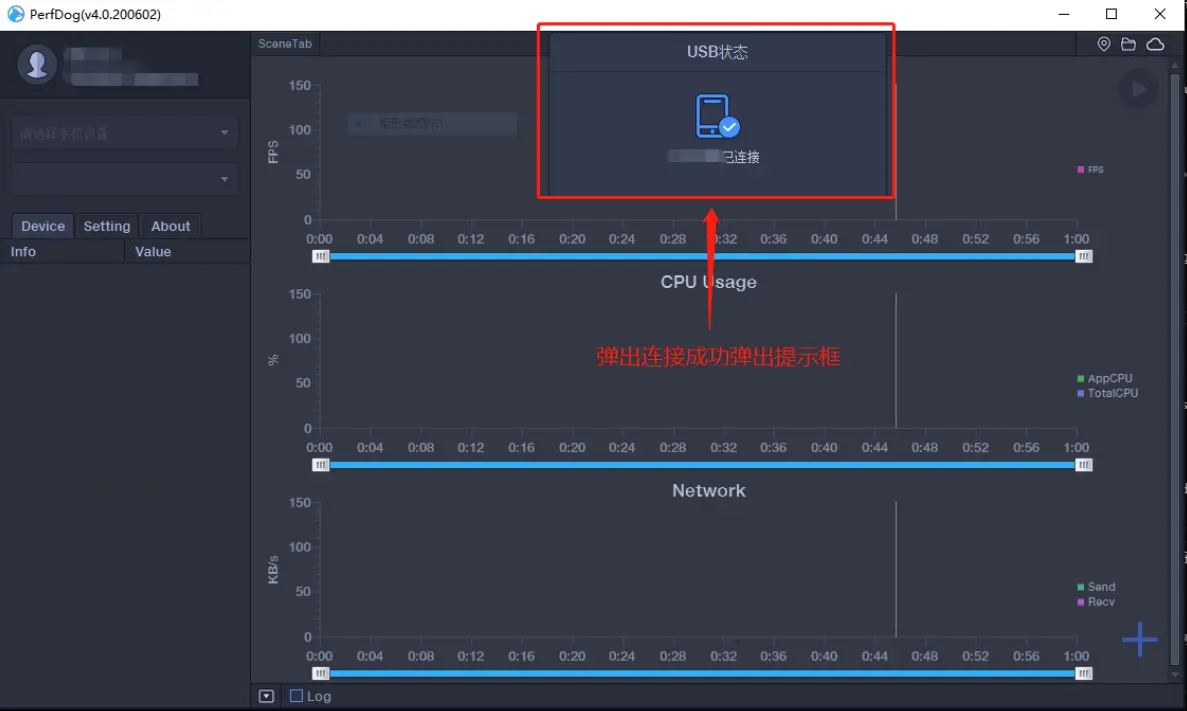Click the connected phone icon in USB dialog
Screen dimensions: 1187x711
(717, 116)
